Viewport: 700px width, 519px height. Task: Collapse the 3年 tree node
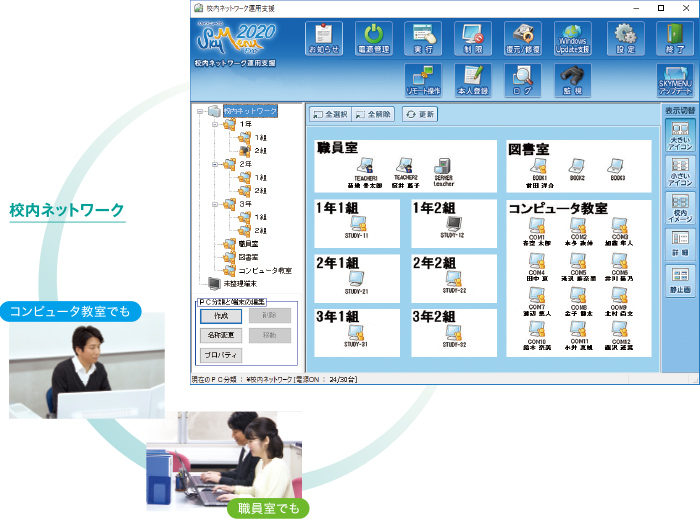(x=215, y=204)
